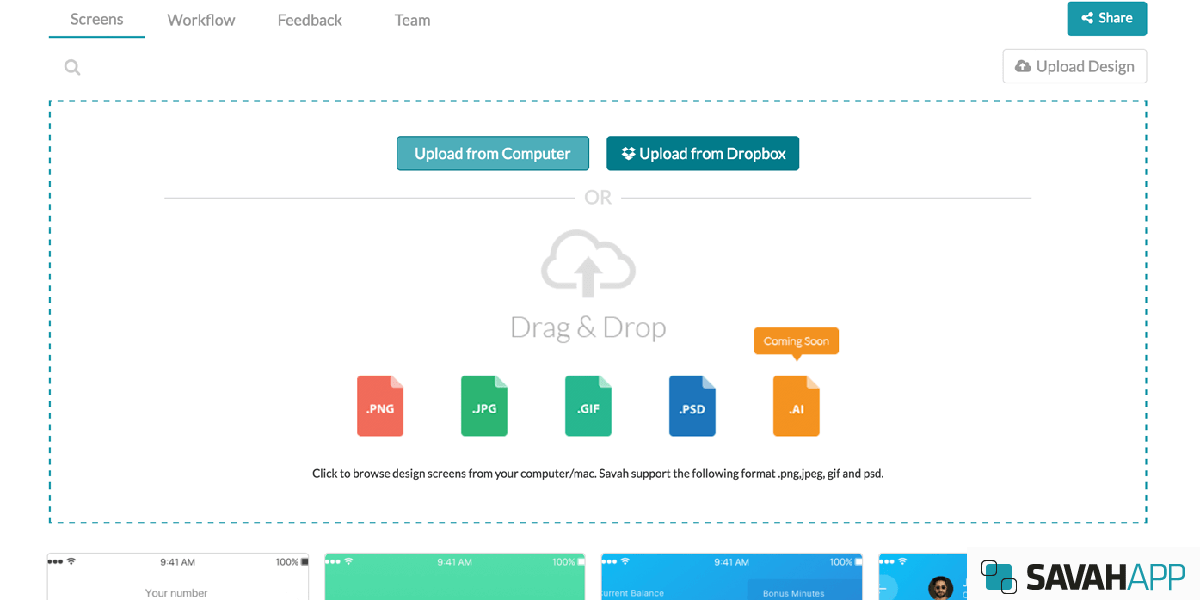Click the orange .AI file icon

796,406
